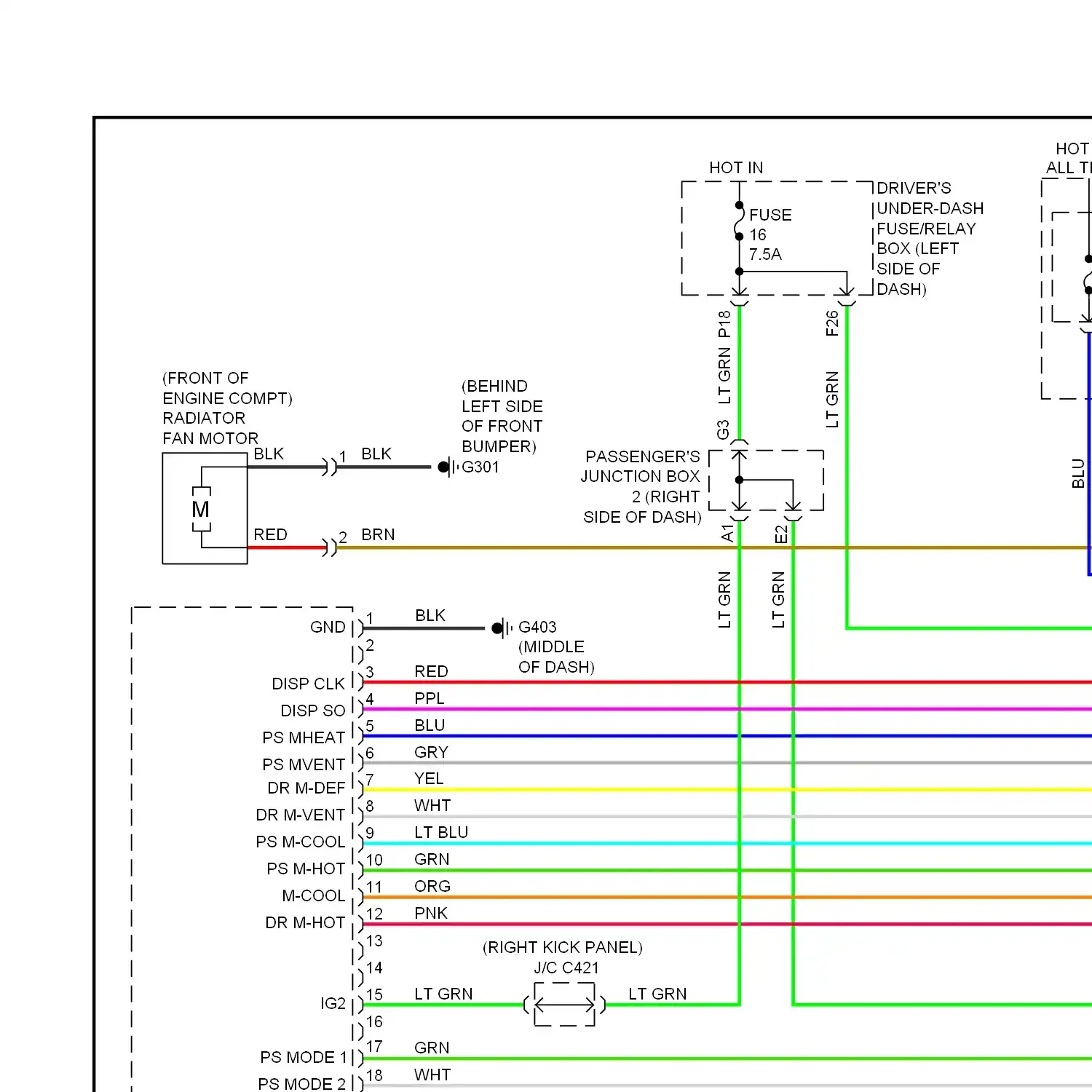
Task: Click the GRY wire label on pin 6
Action: pos(431,752)
